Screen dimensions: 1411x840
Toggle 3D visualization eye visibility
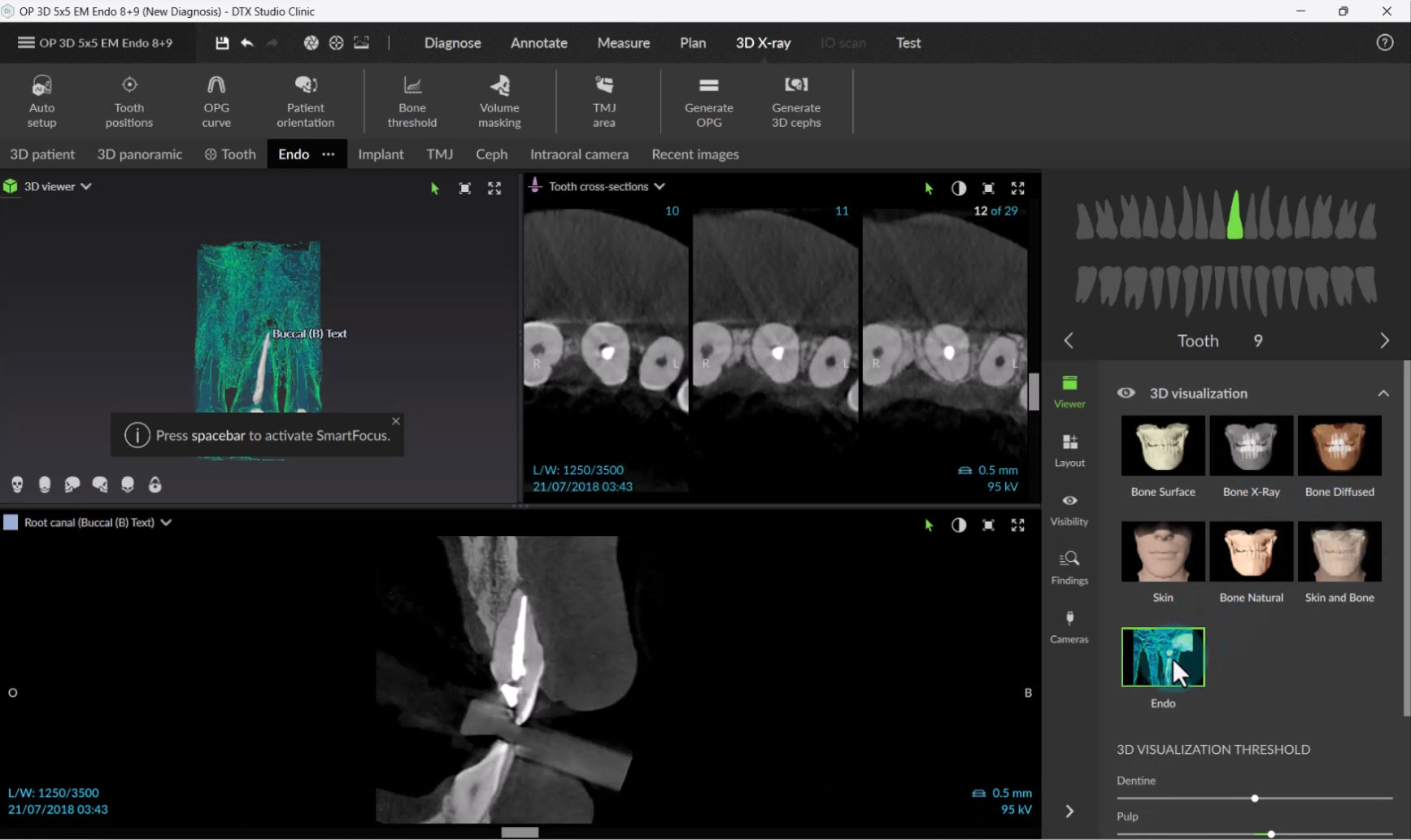pyautogui.click(x=1126, y=393)
